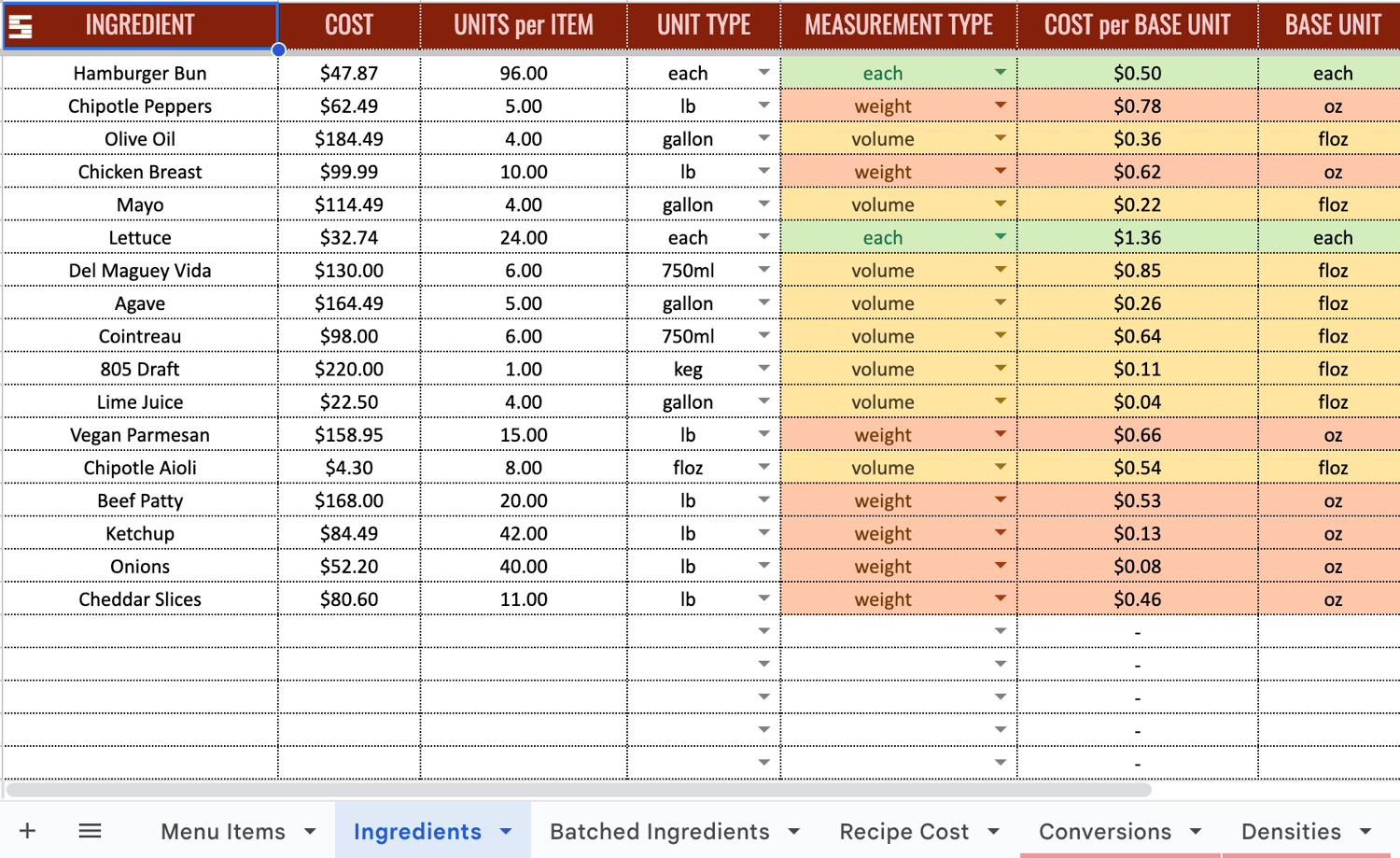Click the Add Sheet plus icon
Viewport: 1400px width, 858px height.
click(27, 831)
